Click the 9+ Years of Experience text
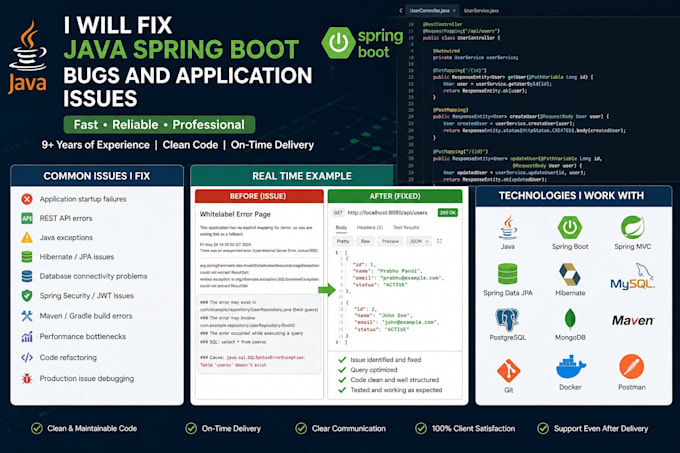 point(95,145)
